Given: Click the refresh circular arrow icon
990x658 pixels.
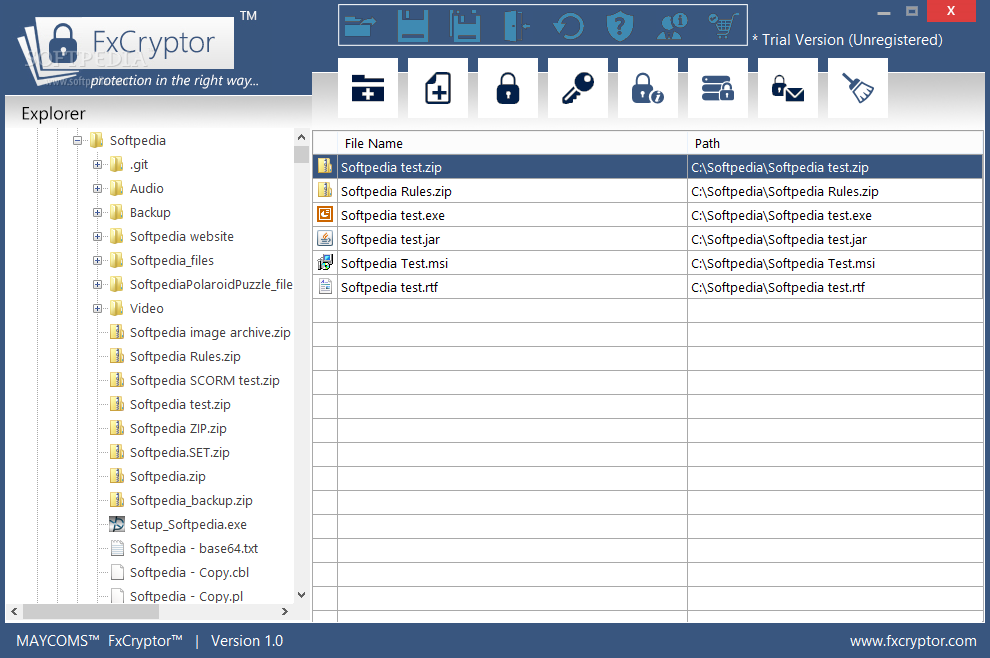Looking at the screenshot, I should (568, 26).
